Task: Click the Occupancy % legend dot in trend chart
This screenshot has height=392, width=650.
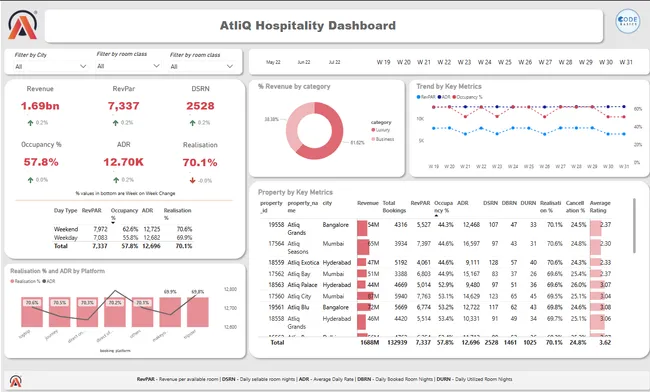Action: 454,97
